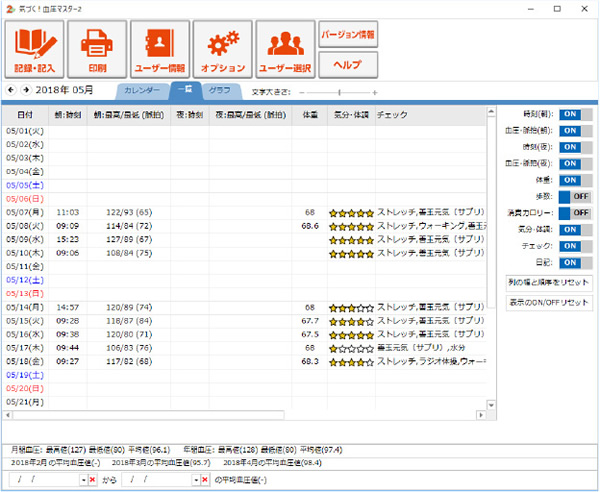Click the table's vertical scrollbar down arrow
600x492 pixels.
491,405
